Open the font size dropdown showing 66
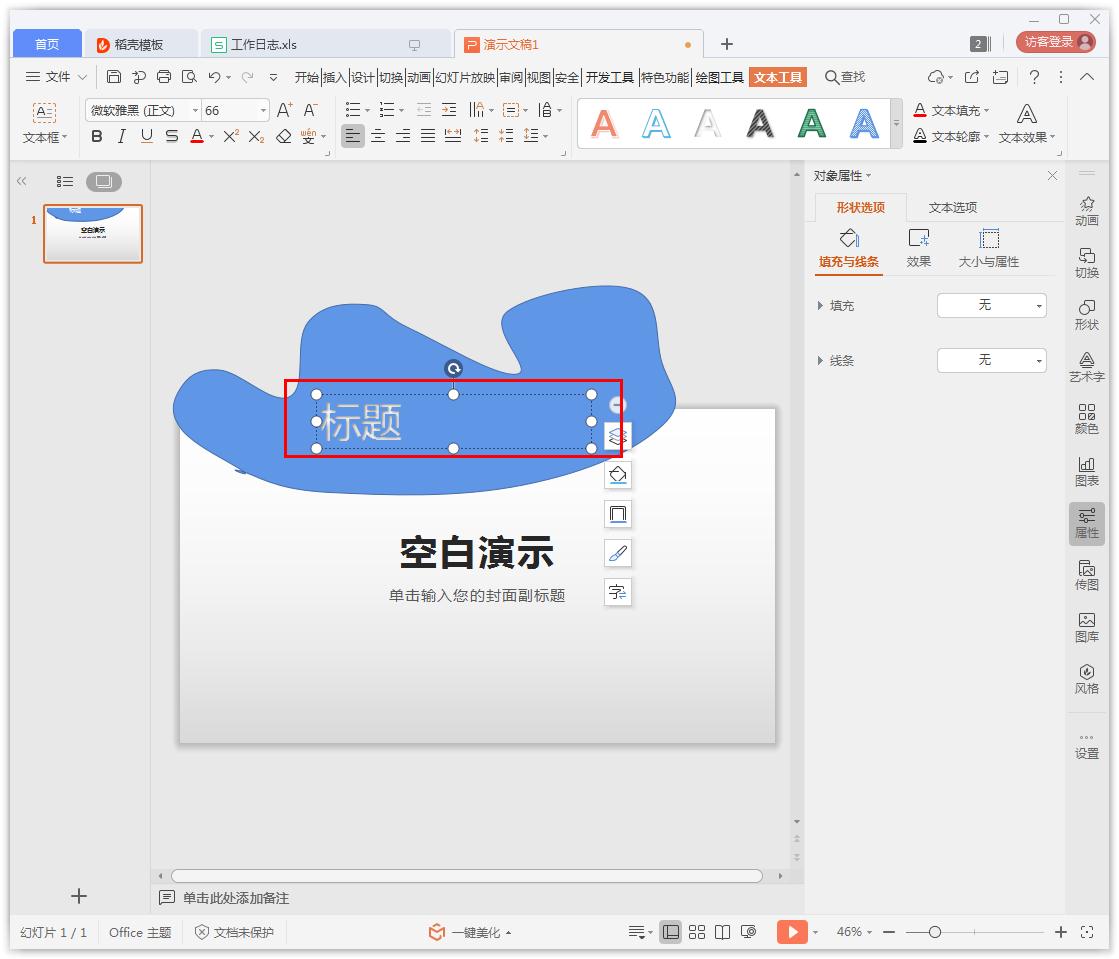 [260, 109]
